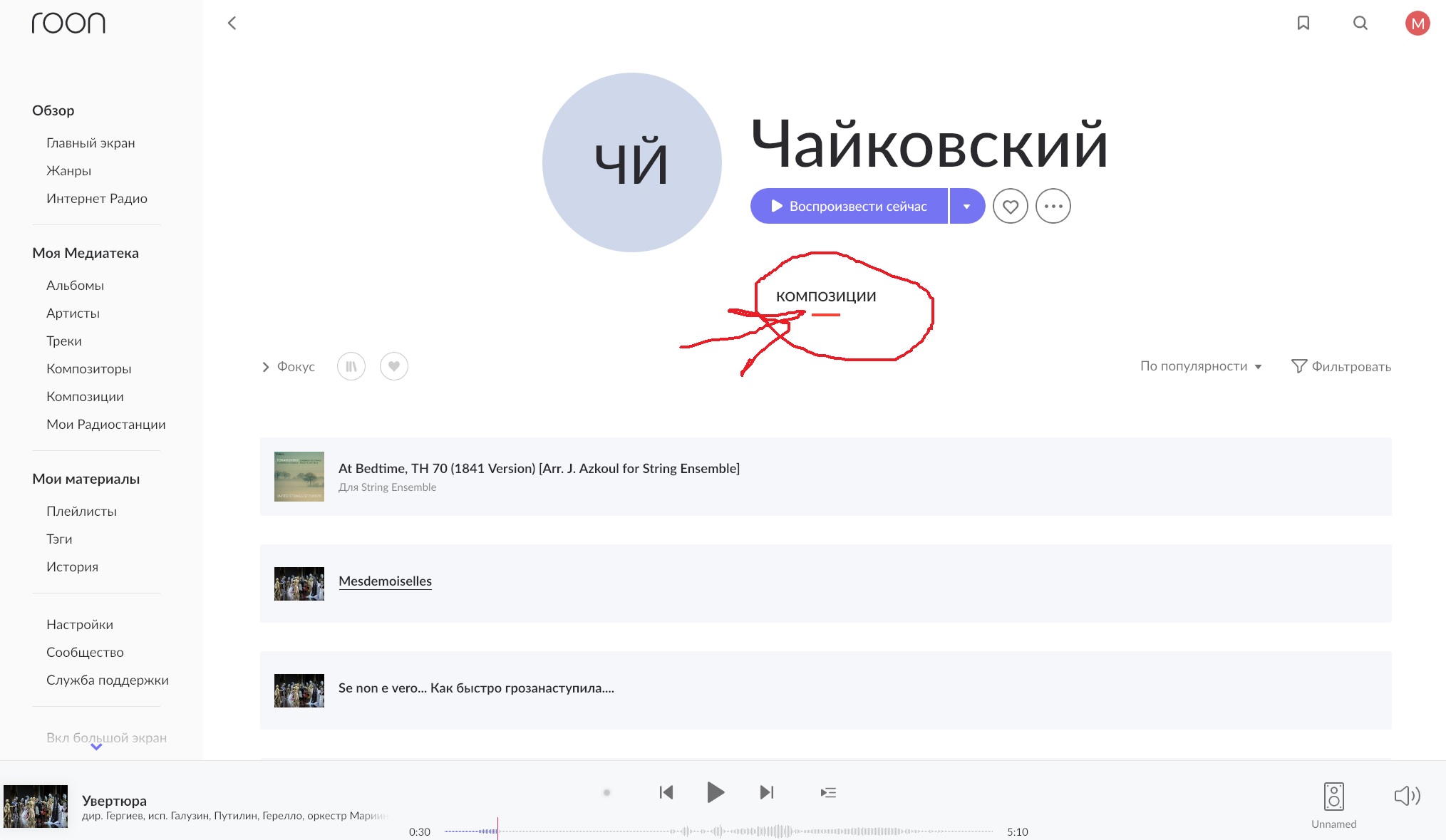Screen dimensions: 1446x840
Task: Open Сообщество in sidebar
Action: (85, 652)
